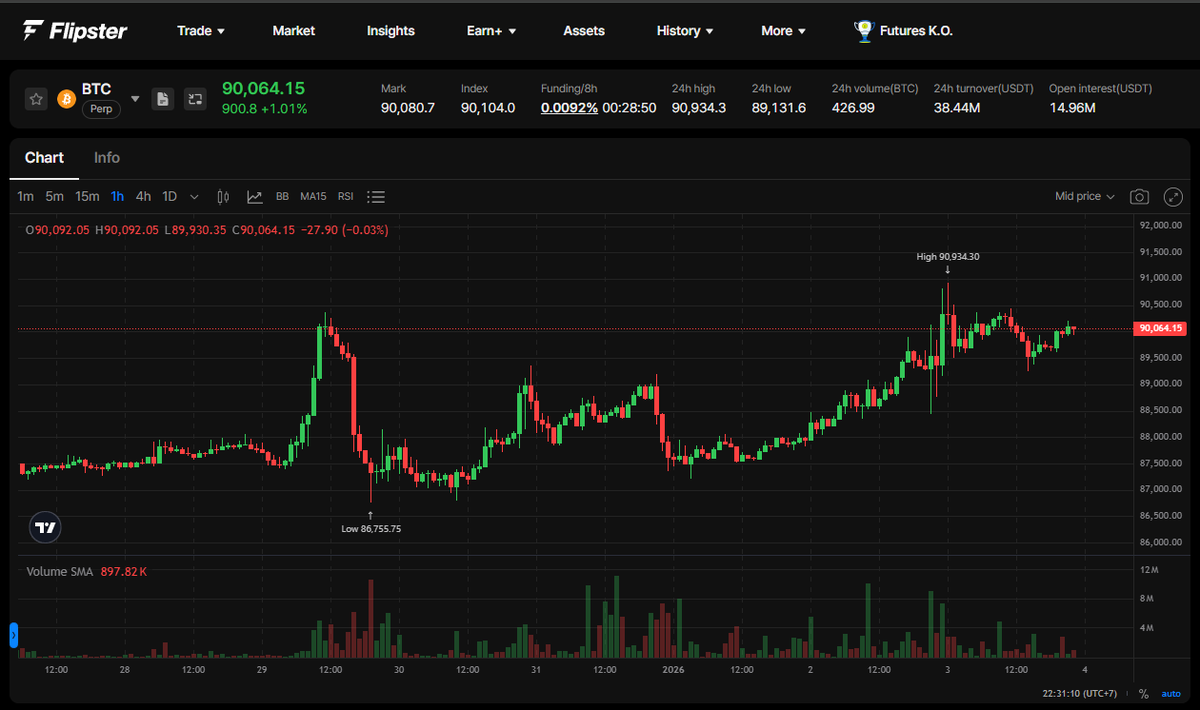Click the Flipster logo

[75, 31]
